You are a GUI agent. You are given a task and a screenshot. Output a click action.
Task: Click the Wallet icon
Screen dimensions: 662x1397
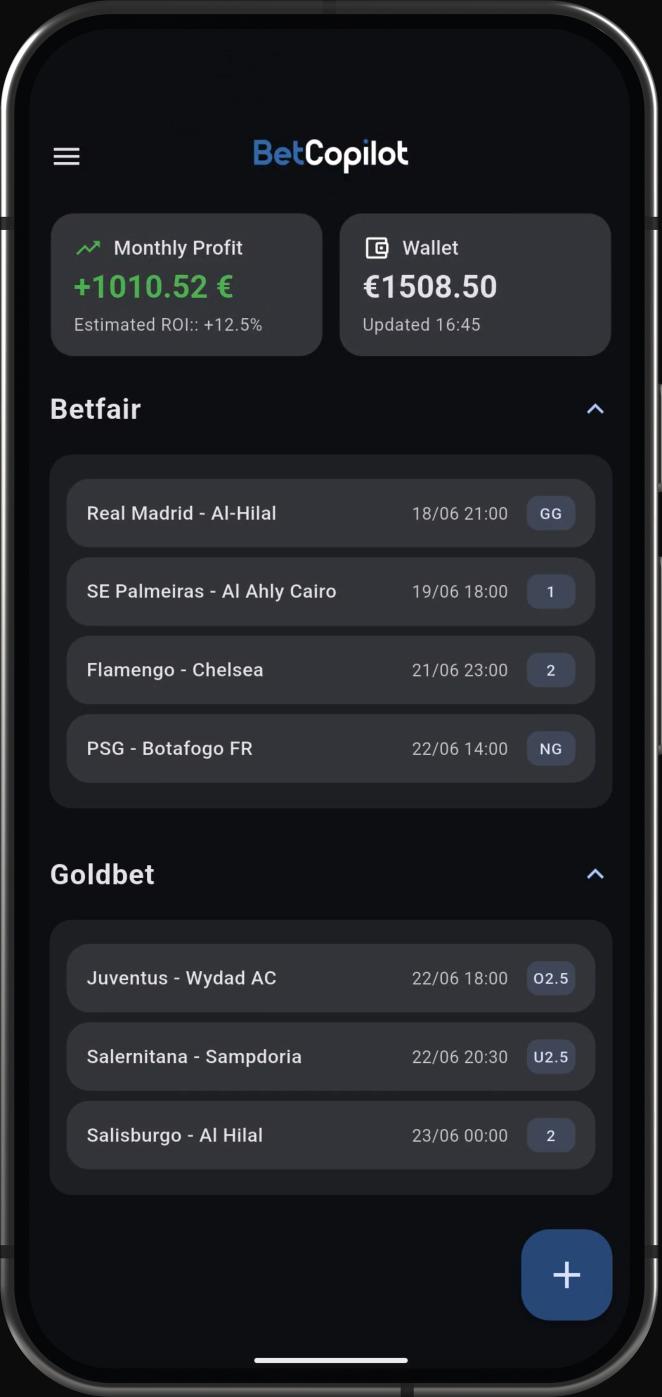click(376, 248)
